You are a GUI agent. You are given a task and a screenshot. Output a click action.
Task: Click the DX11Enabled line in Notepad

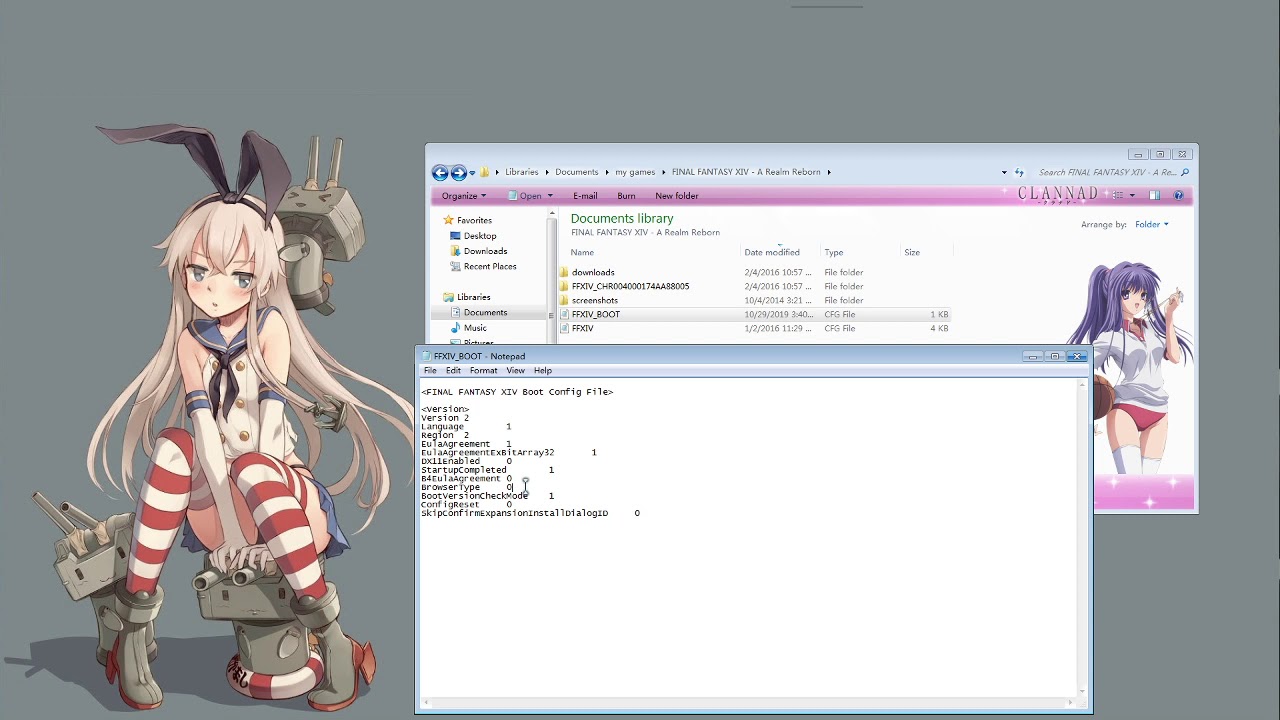click(x=466, y=461)
